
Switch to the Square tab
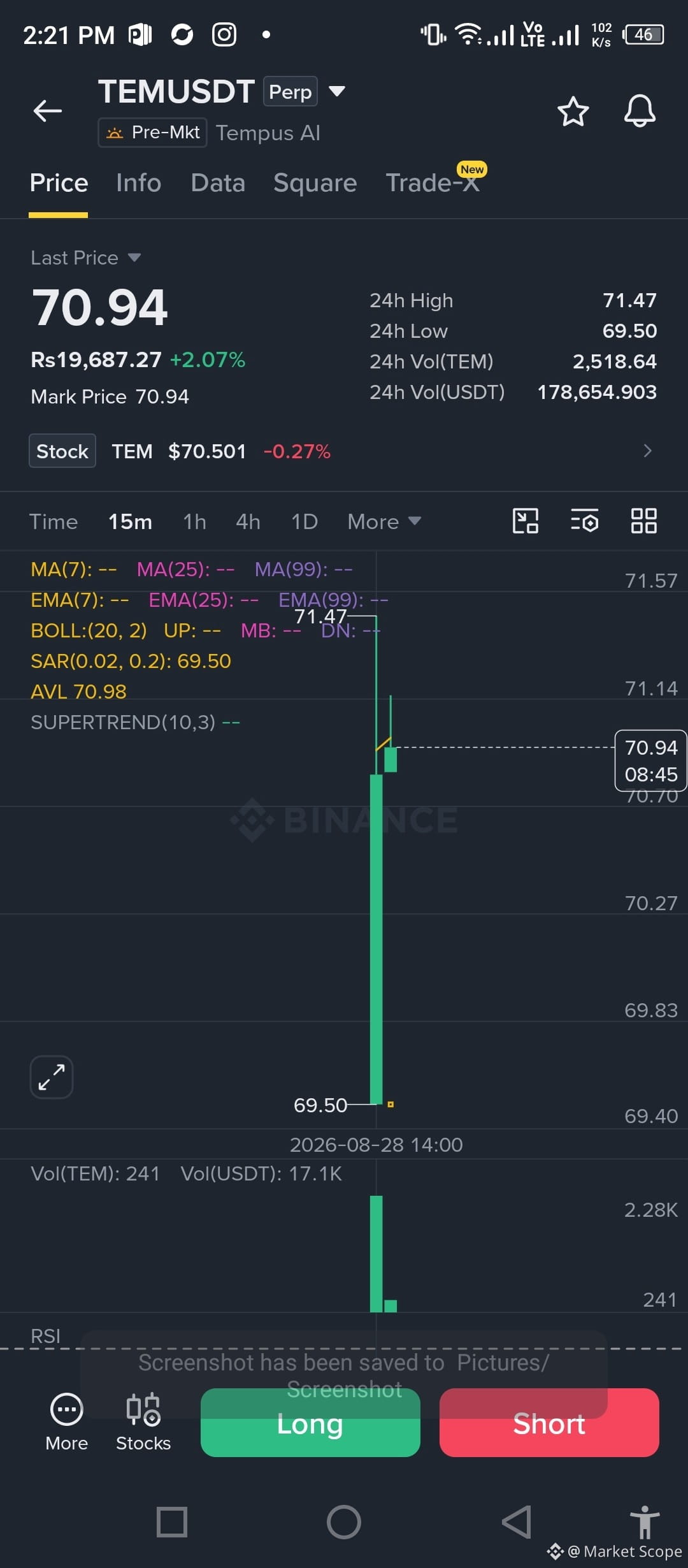tap(315, 183)
